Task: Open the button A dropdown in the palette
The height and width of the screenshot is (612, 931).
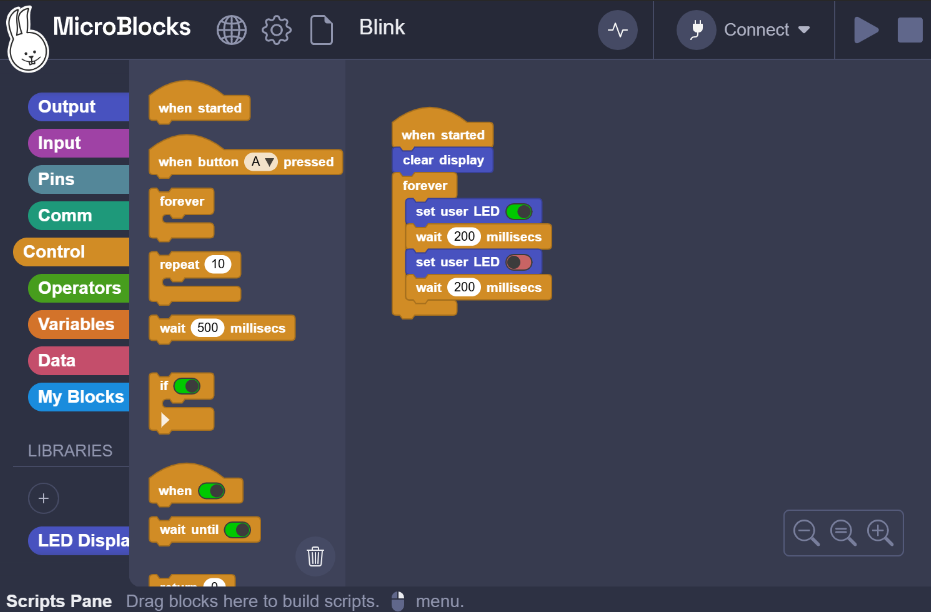Action: [261, 161]
